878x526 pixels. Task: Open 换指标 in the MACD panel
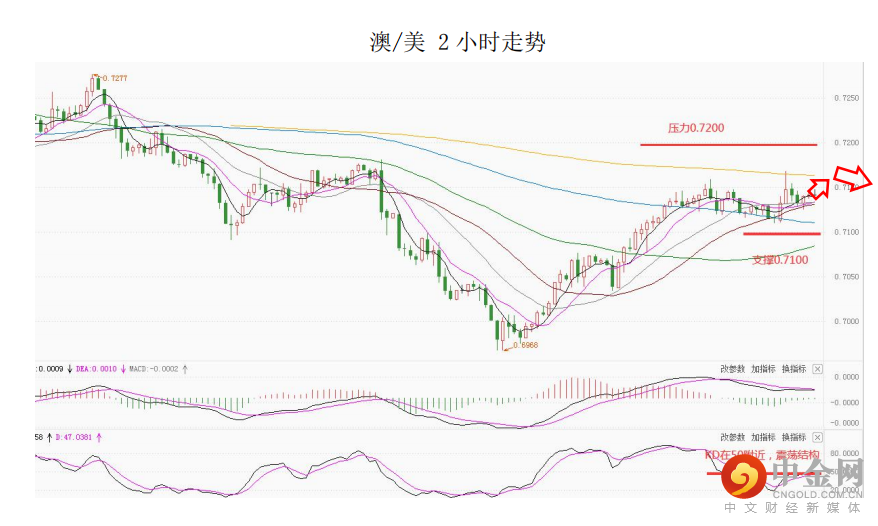pos(794,369)
